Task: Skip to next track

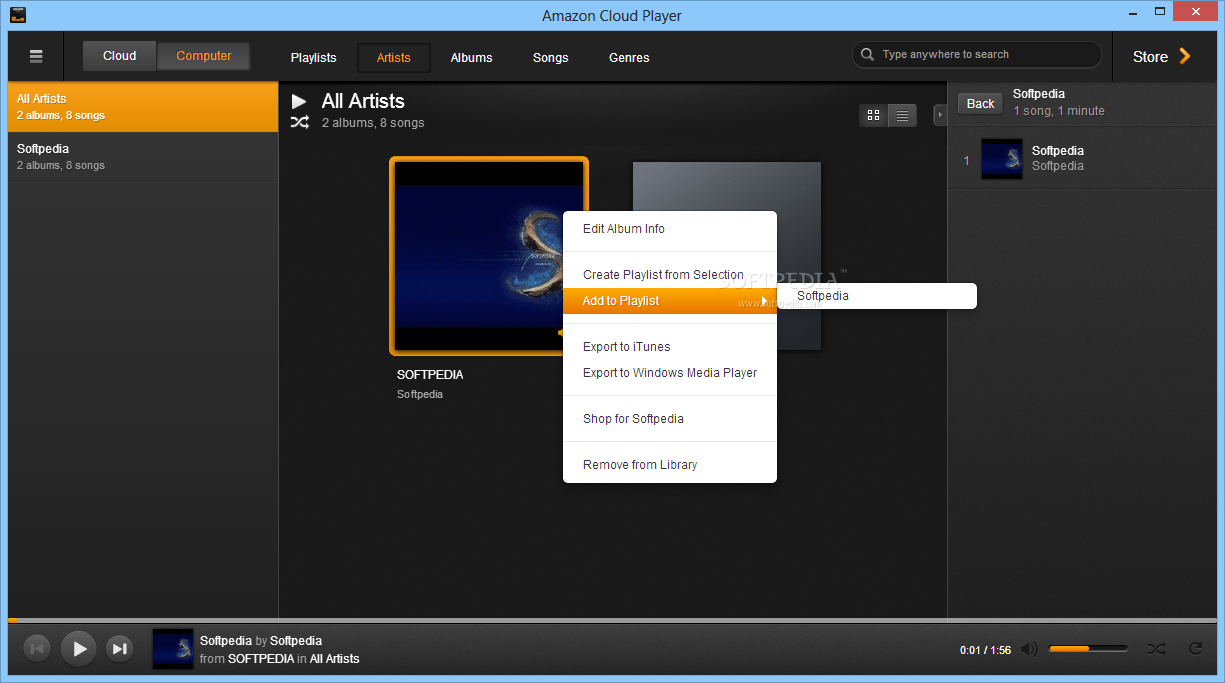Action: pyautogui.click(x=119, y=649)
